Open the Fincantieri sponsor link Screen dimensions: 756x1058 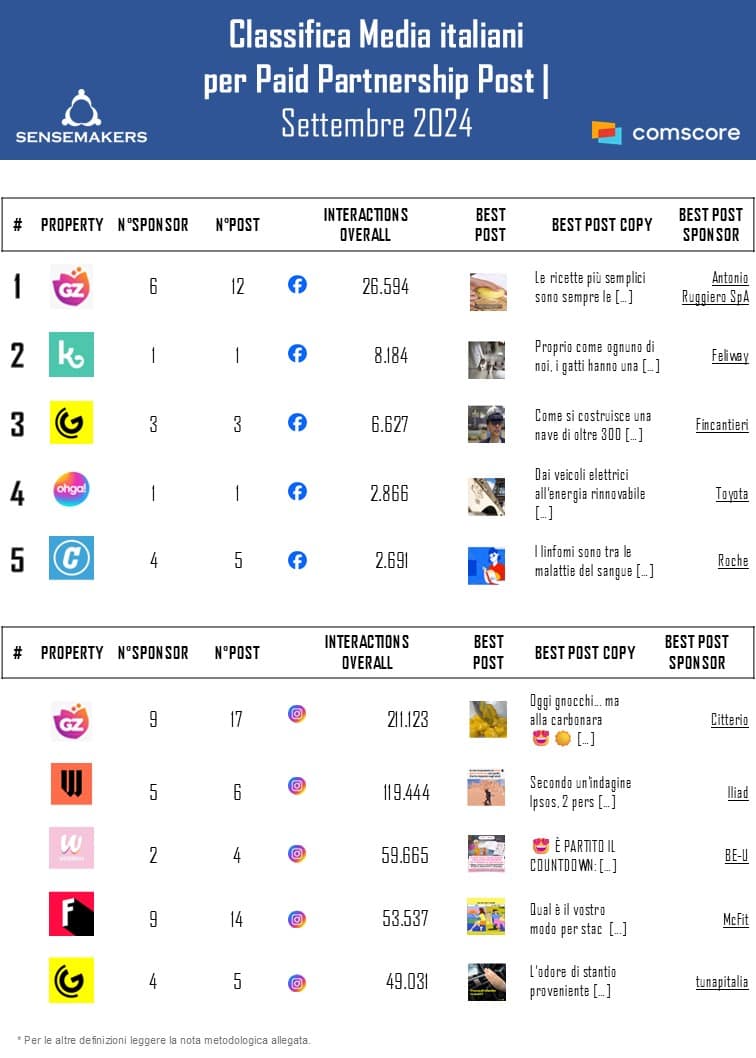click(722, 424)
